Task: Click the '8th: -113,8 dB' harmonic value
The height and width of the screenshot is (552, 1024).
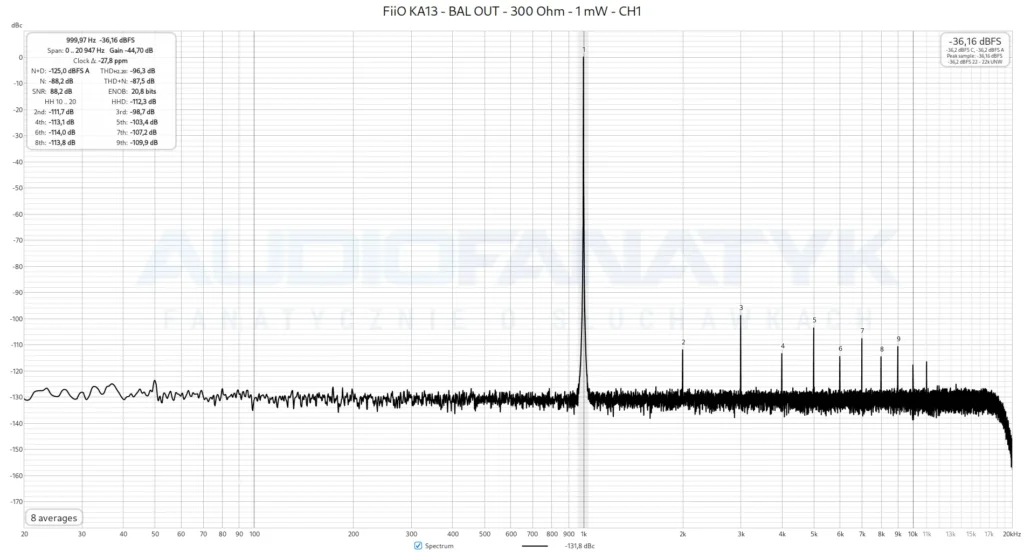Action: (x=55, y=142)
